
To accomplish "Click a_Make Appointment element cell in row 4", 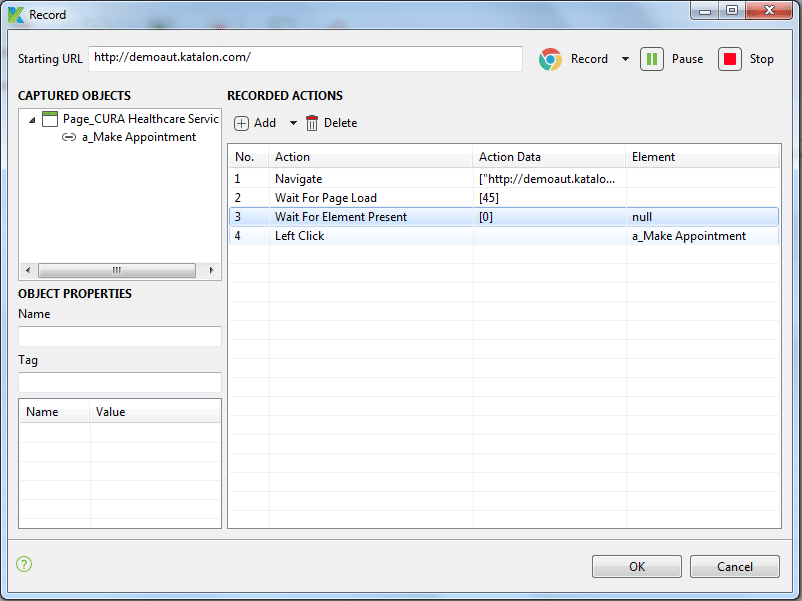I will tap(702, 236).
